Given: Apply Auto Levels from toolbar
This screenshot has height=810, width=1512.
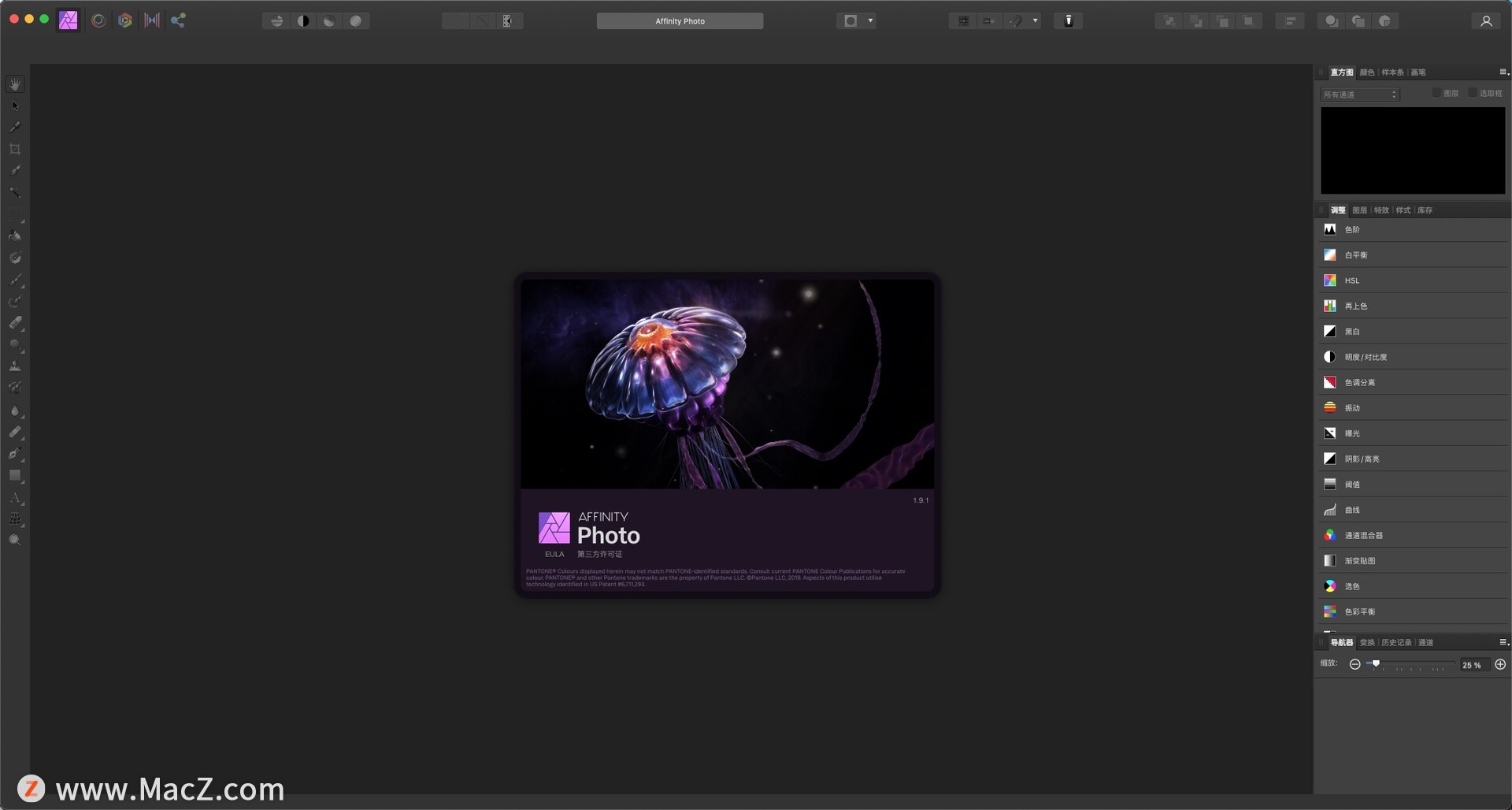Looking at the screenshot, I should click(276, 21).
